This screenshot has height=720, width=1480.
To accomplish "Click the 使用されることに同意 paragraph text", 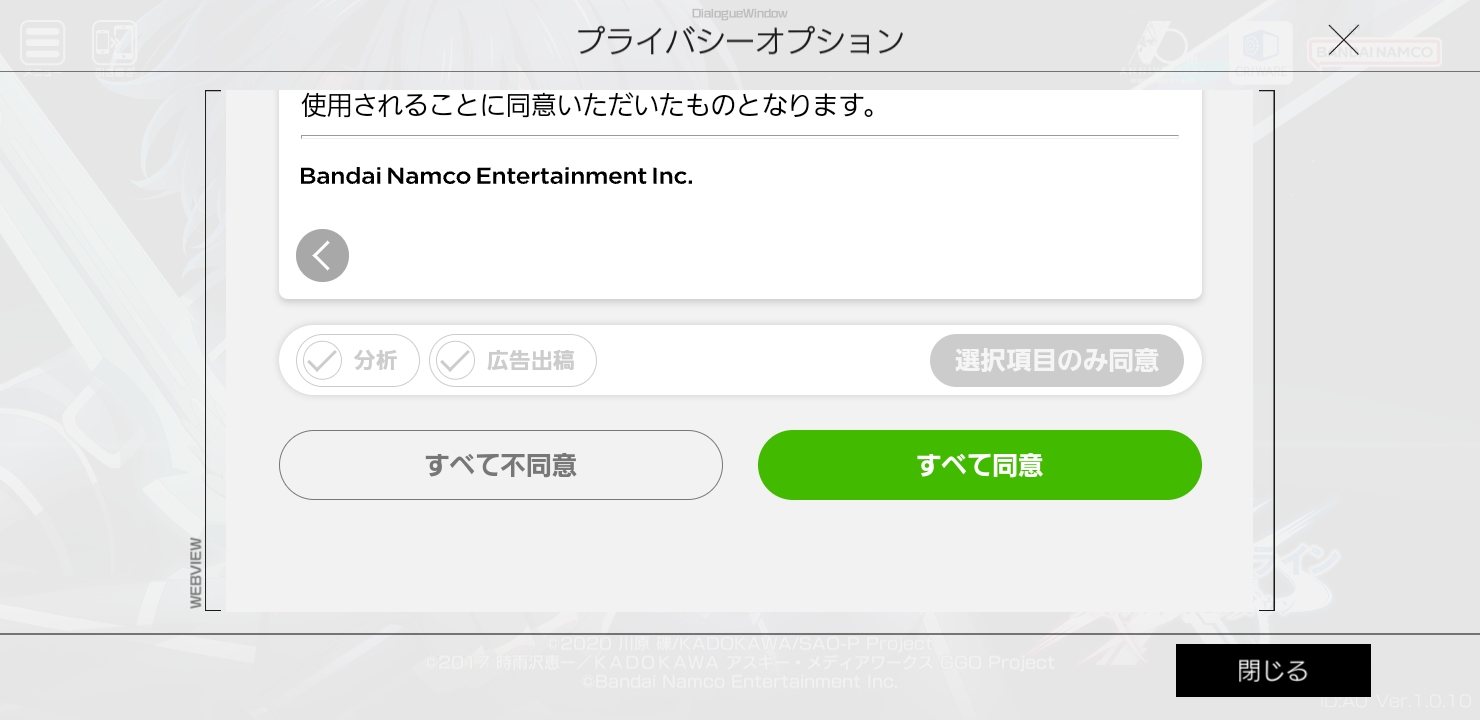I will point(589,105).
